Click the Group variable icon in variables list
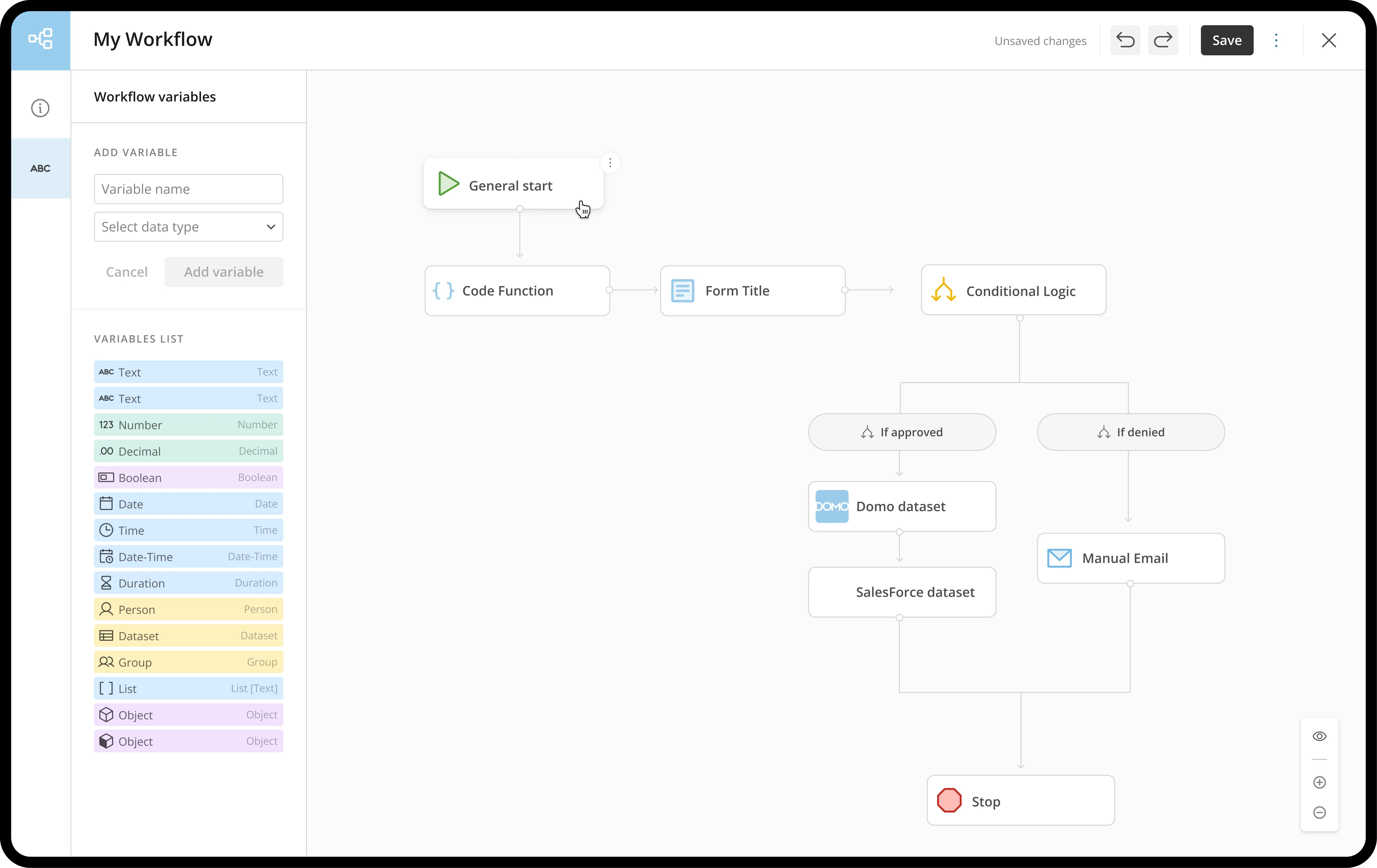Image resolution: width=1377 pixels, height=868 pixels. click(106, 662)
